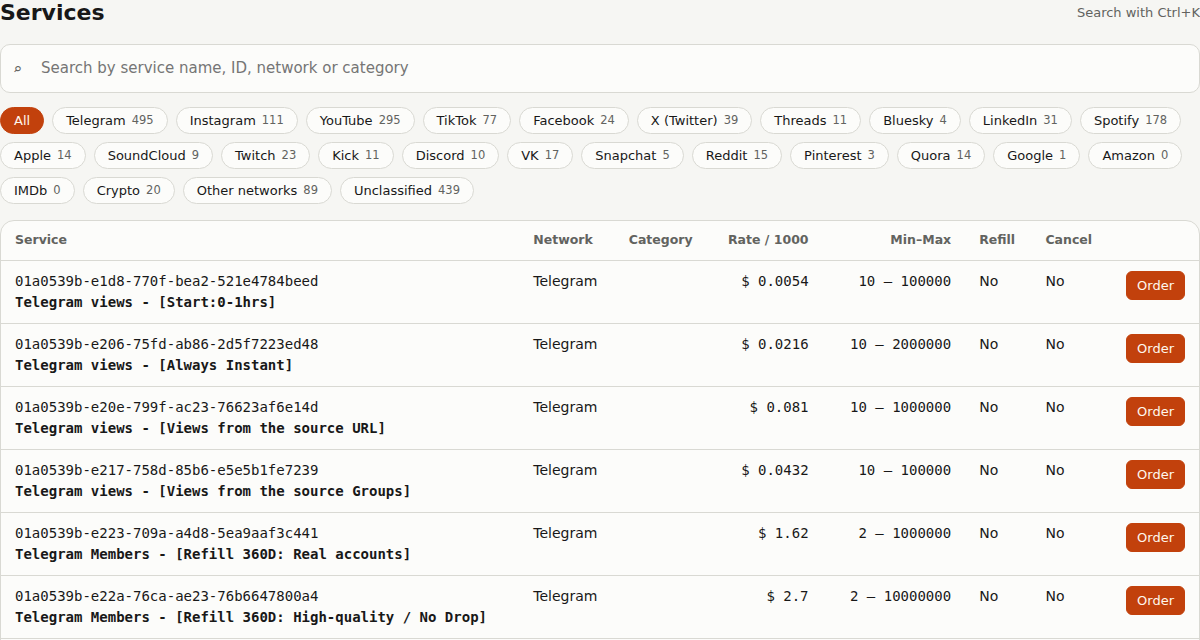Click Telegram views - [Start:0-1hrs] name
The image size is (1200, 640).
[145, 302]
